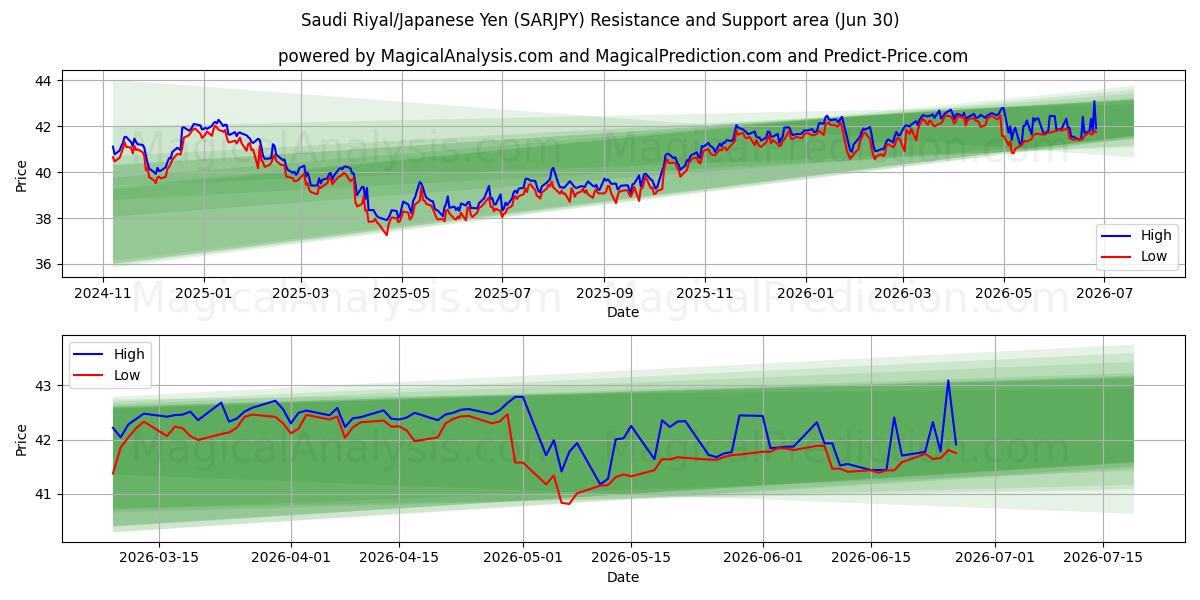This screenshot has height=600, width=1200.
Task: Click the 2026-06-15 tick label
Action: click(871, 557)
